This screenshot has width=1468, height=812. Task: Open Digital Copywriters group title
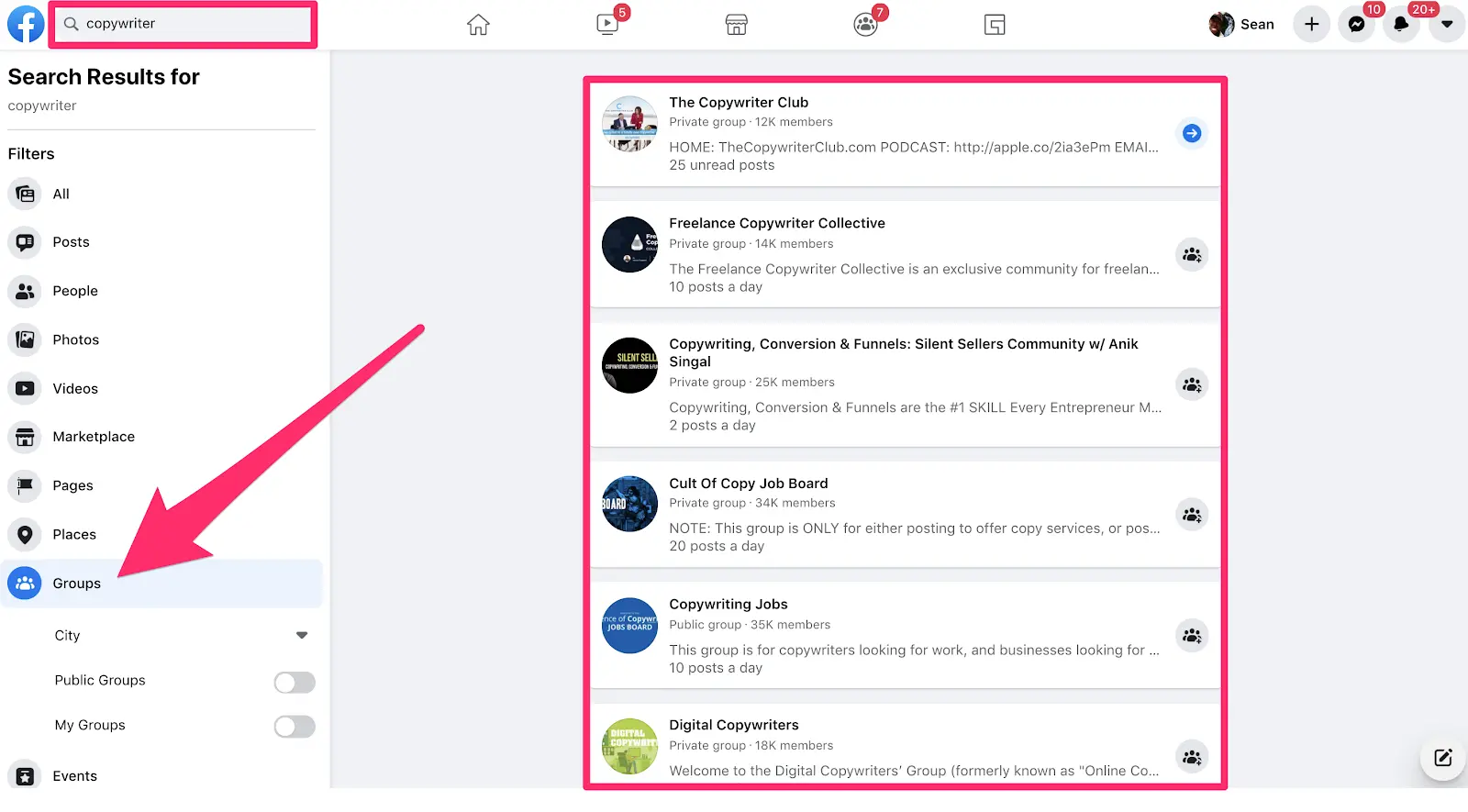click(x=734, y=726)
